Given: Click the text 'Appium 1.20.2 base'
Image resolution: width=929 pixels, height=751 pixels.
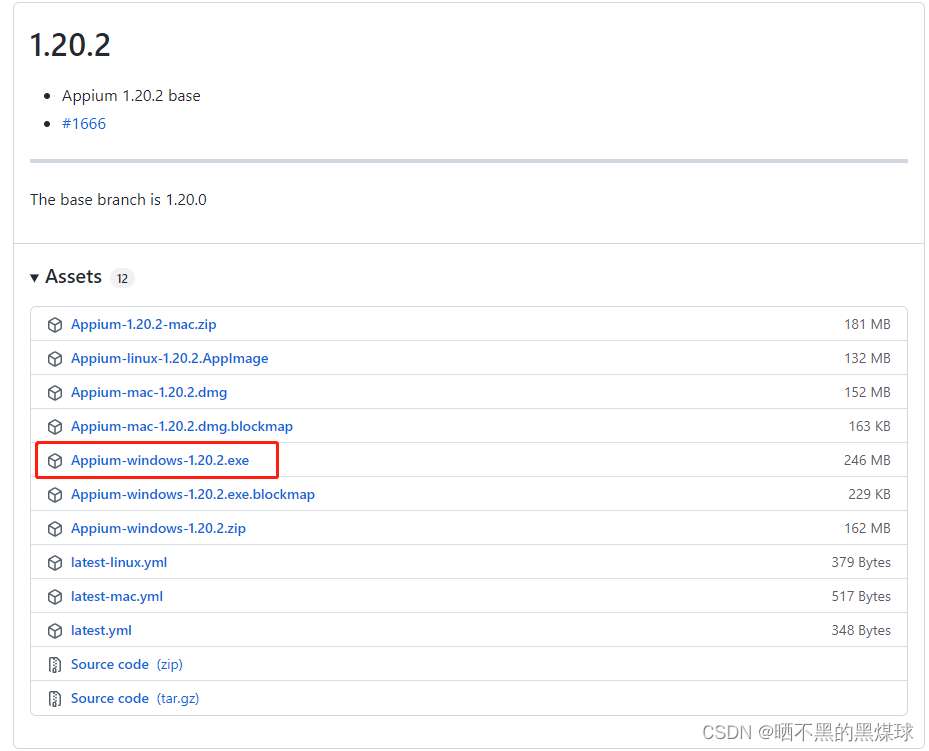Looking at the screenshot, I should tap(131, 96).
